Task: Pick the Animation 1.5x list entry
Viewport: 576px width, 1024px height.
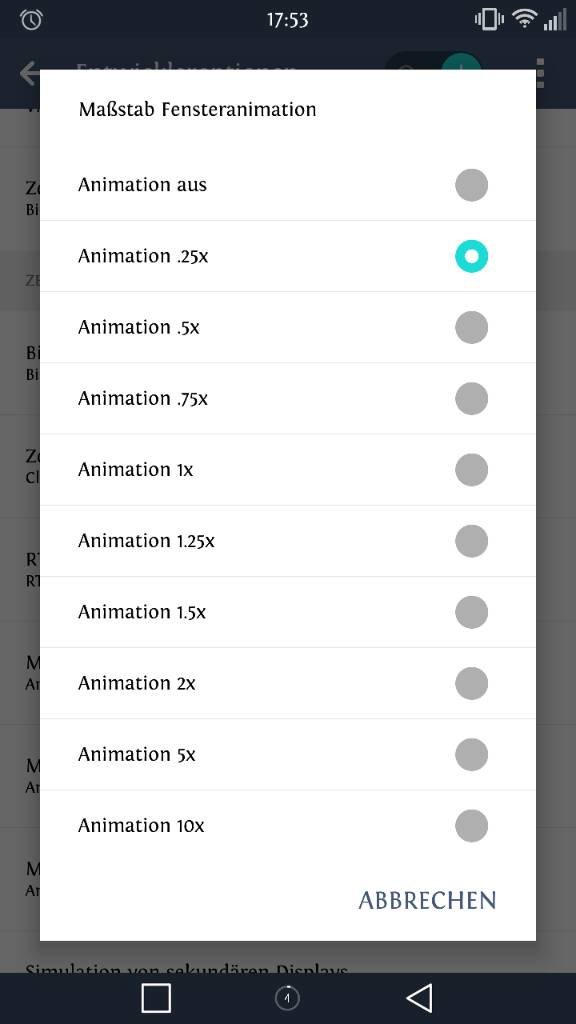Action: tap(288, 612)
